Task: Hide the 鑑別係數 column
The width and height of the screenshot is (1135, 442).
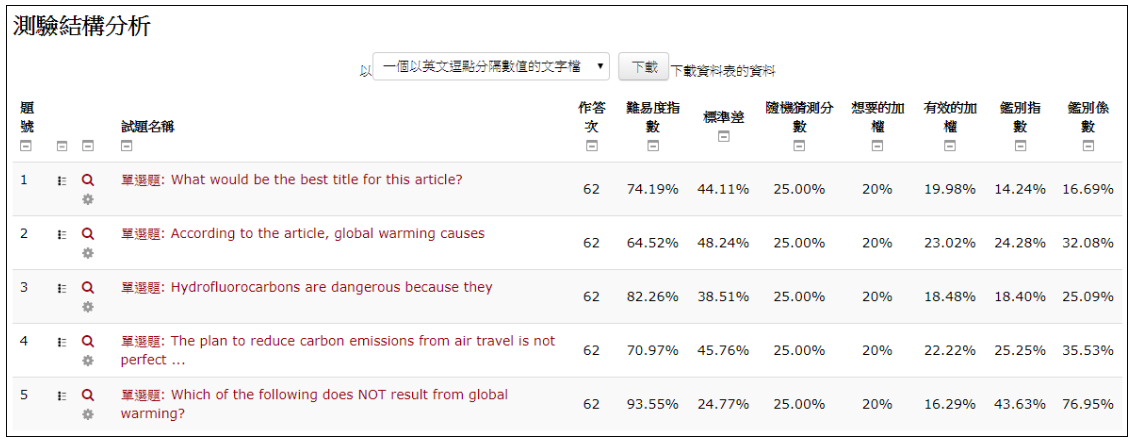Action: tap(1088, 146)
